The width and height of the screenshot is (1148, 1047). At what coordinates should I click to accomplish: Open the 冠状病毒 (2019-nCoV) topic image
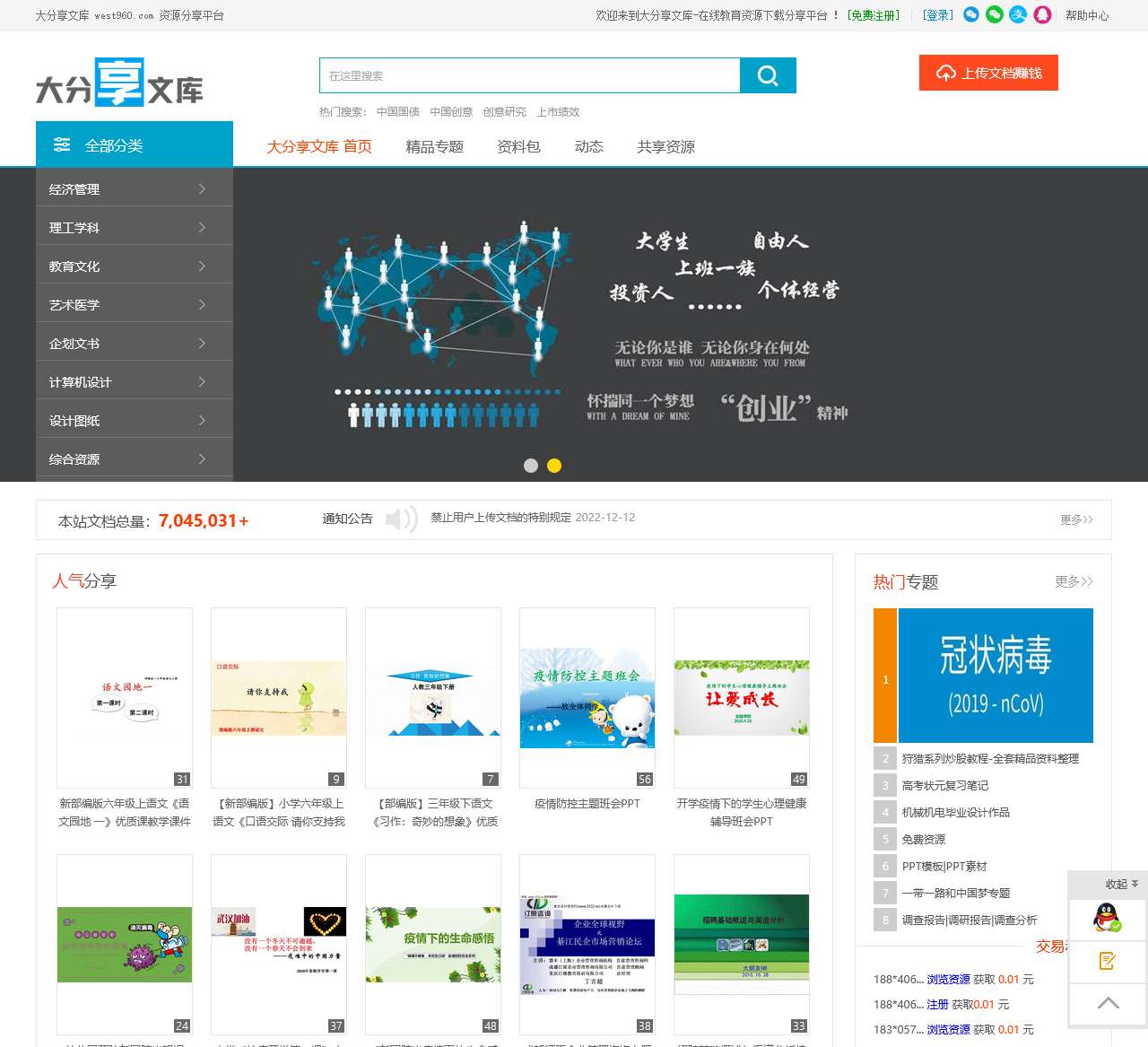996,676
